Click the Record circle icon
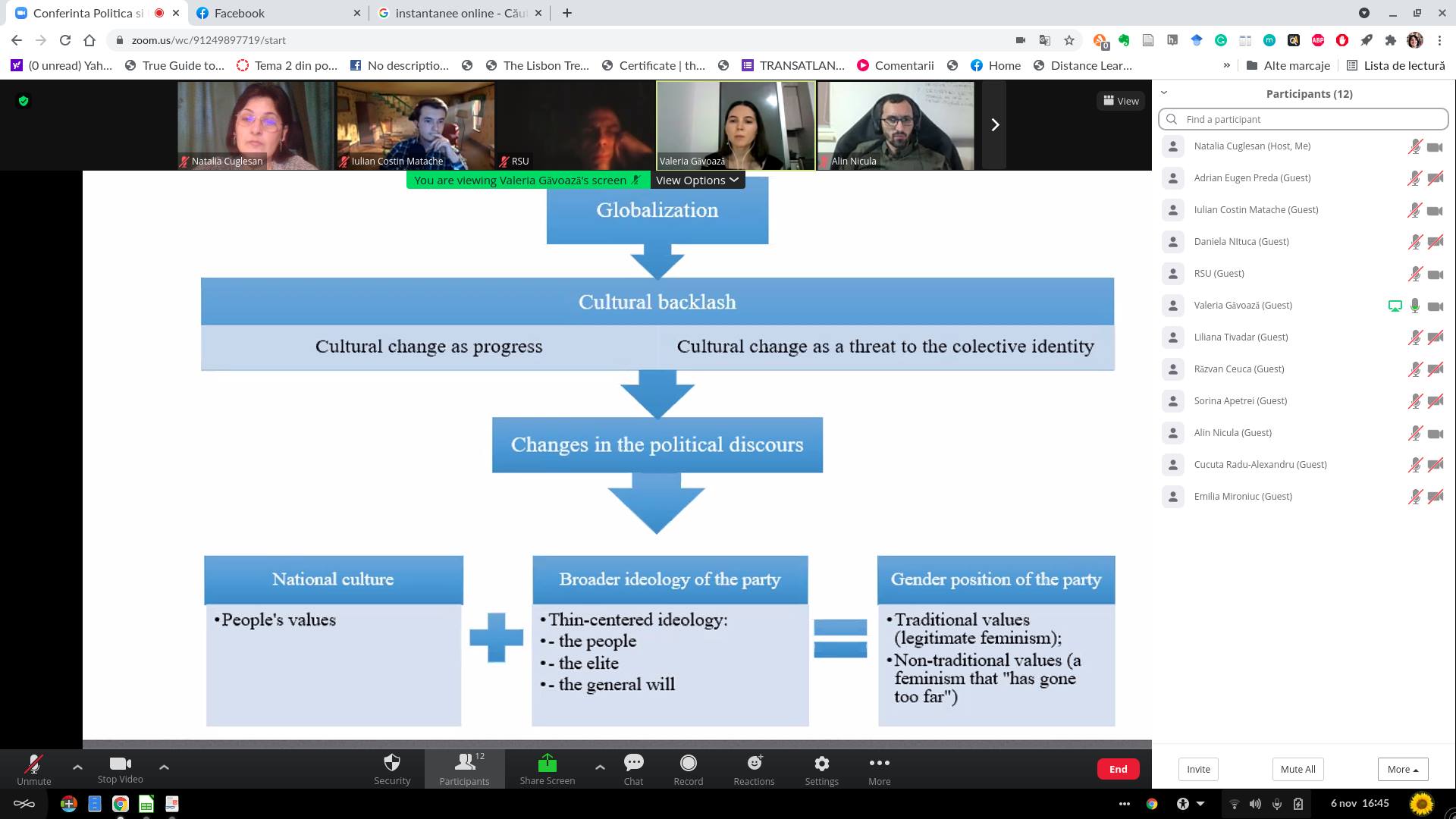The image size is (1456, 819). point(688,764)
